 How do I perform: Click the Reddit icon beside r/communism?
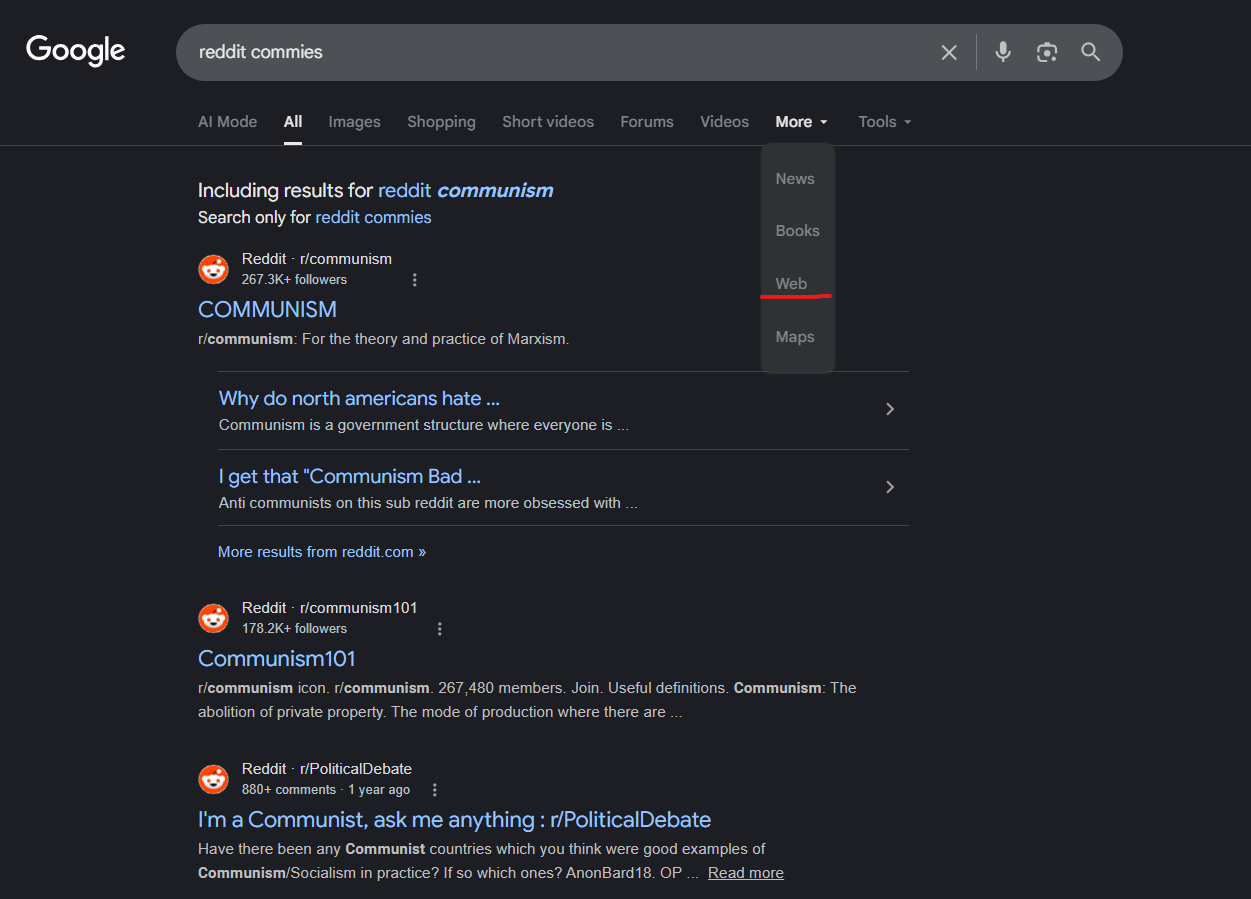[x=213, y=270]
